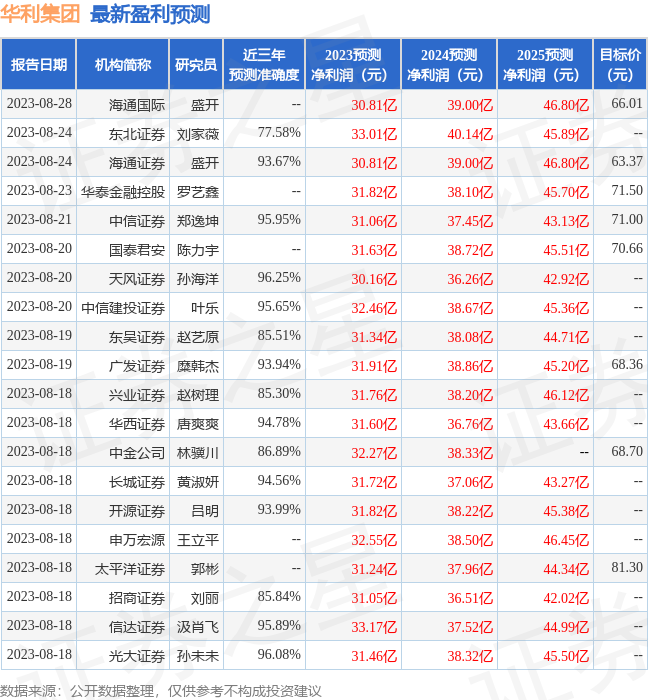The height and width of the screenshot is (700, 648).
Task: Click accuracy value 96.08%
Action: click(x=279, y=655)
